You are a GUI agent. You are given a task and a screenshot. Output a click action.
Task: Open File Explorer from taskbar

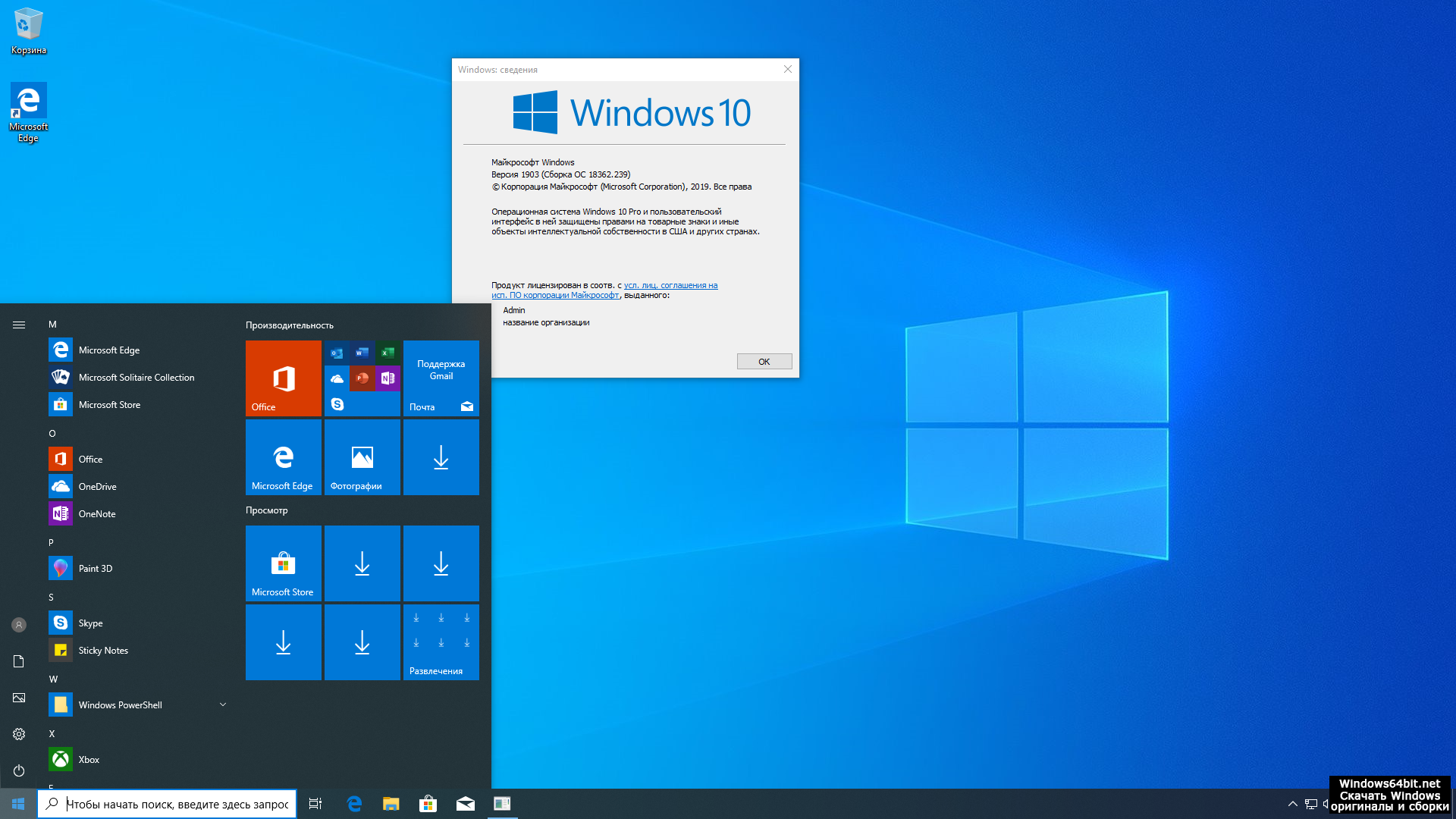391,803
